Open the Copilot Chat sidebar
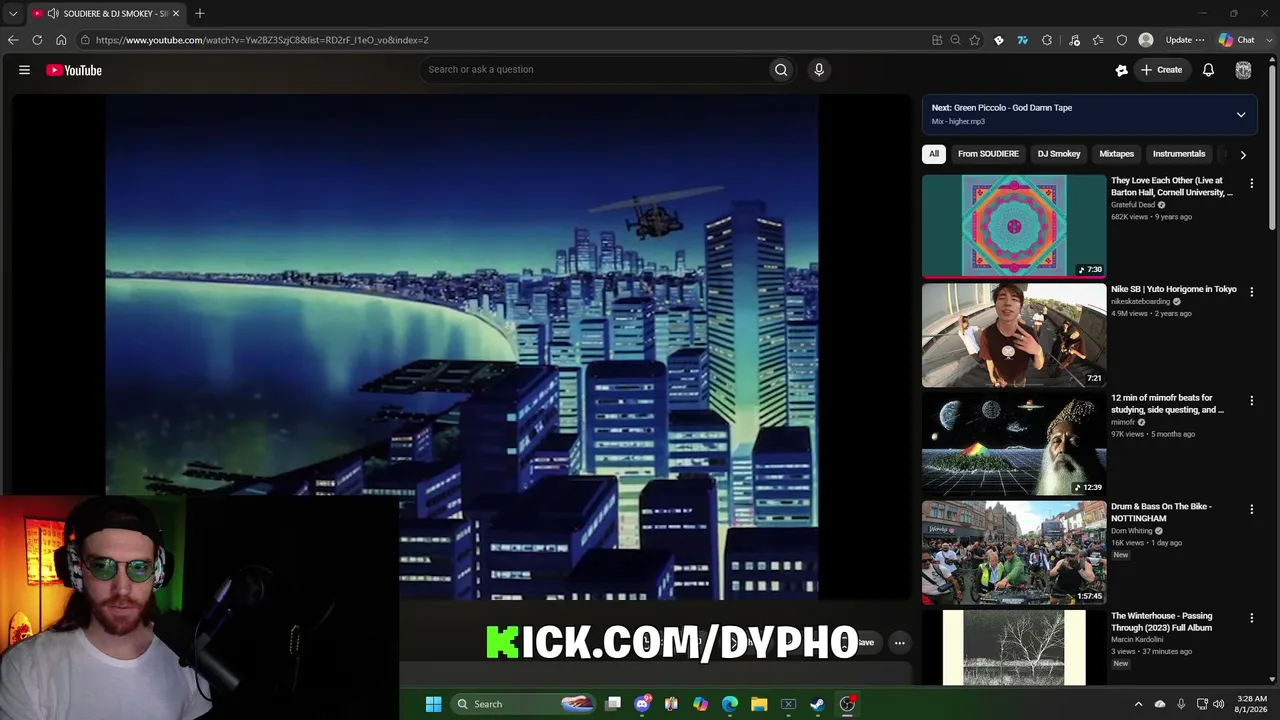 [1237, 40]
